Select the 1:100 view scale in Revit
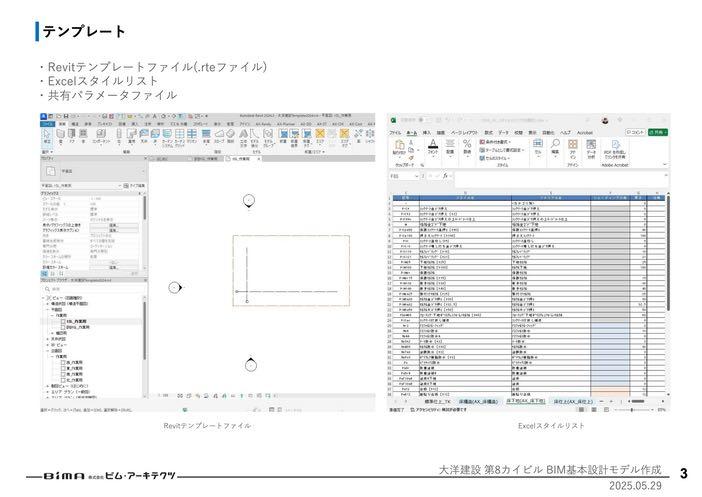The height and width of the screenshot is (497, 702). 165,396
